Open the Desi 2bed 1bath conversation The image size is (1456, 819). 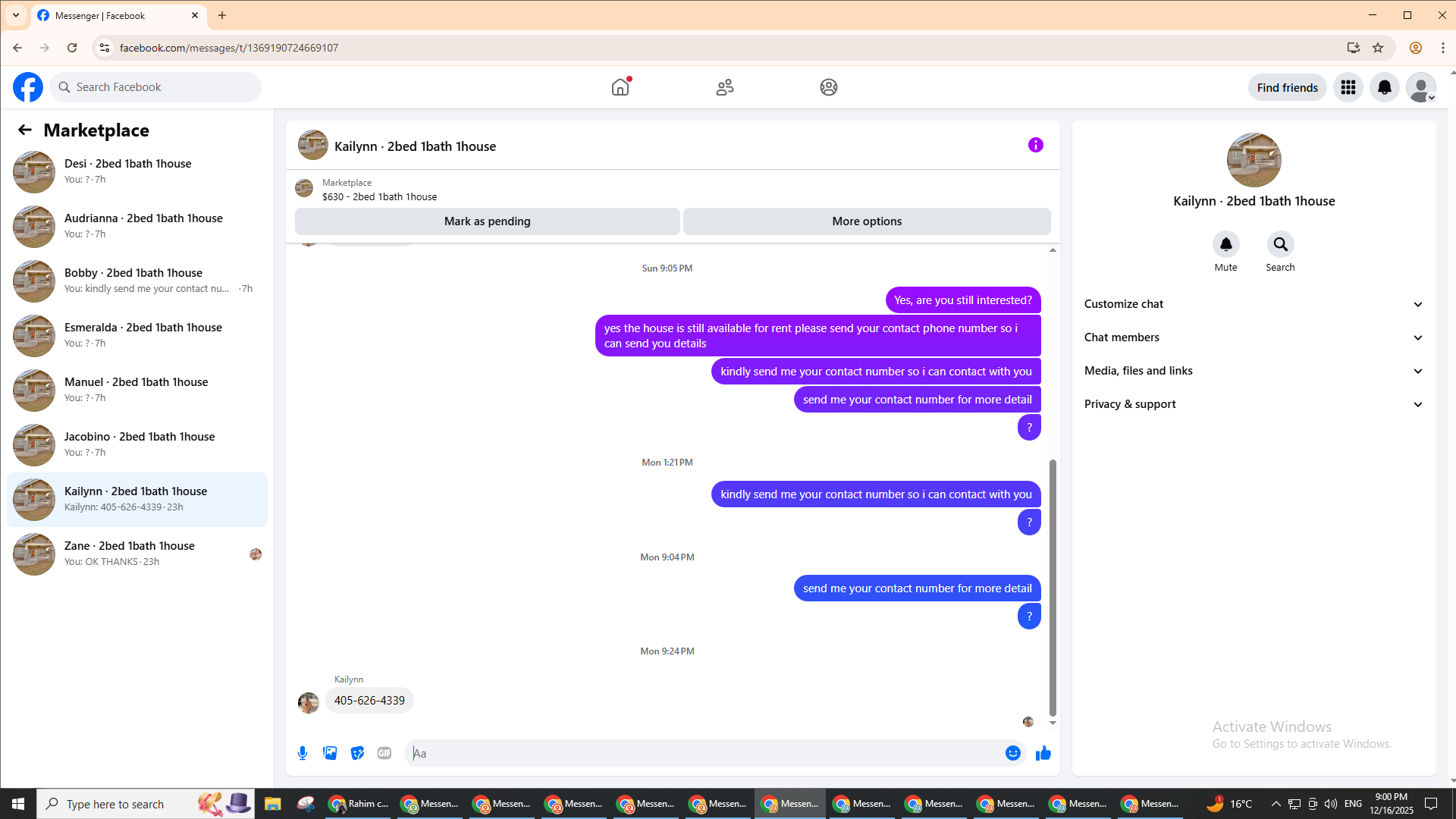(137, 171)
